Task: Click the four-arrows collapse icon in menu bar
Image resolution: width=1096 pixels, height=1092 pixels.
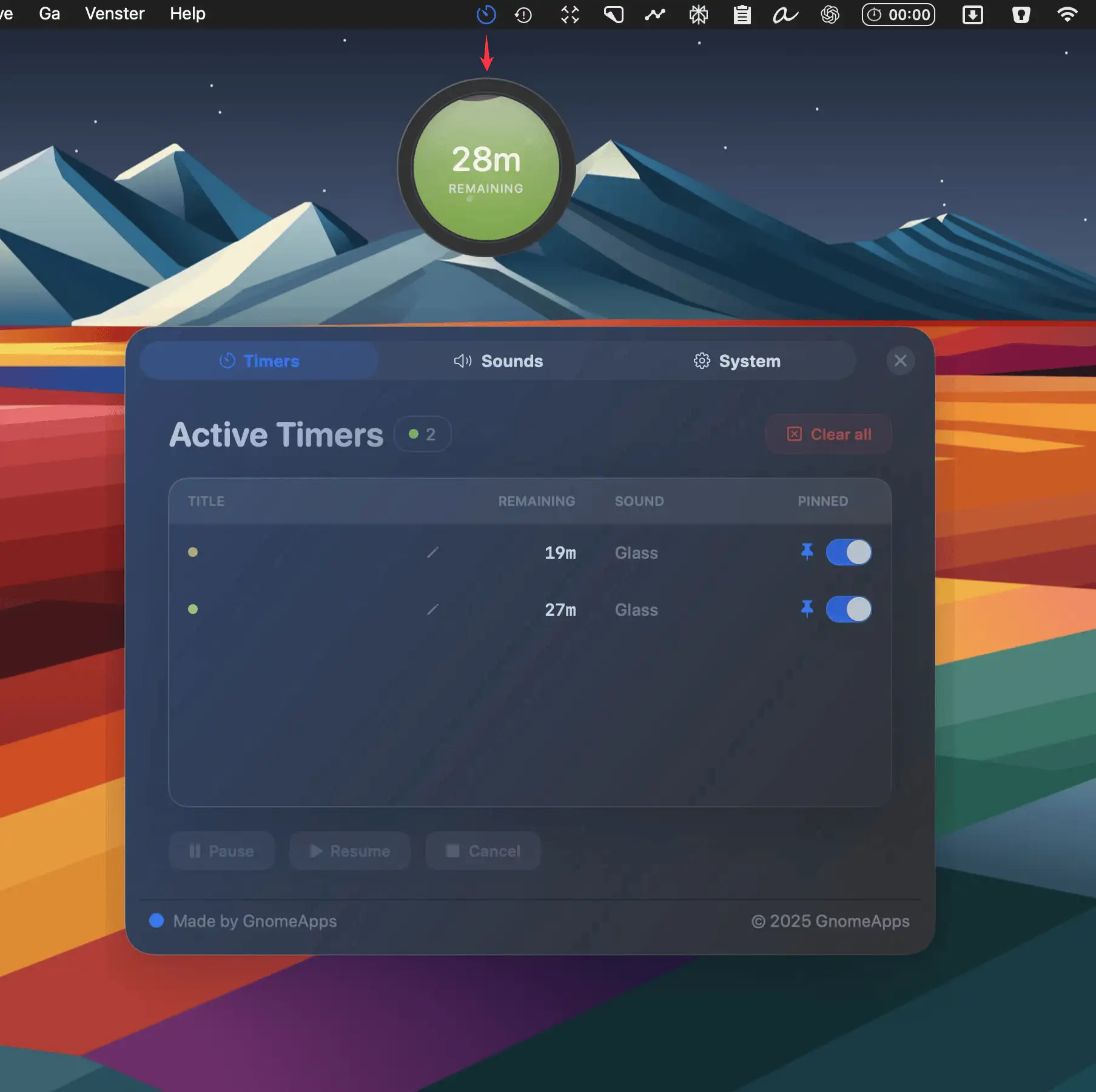Action: [x=570, y=15]
